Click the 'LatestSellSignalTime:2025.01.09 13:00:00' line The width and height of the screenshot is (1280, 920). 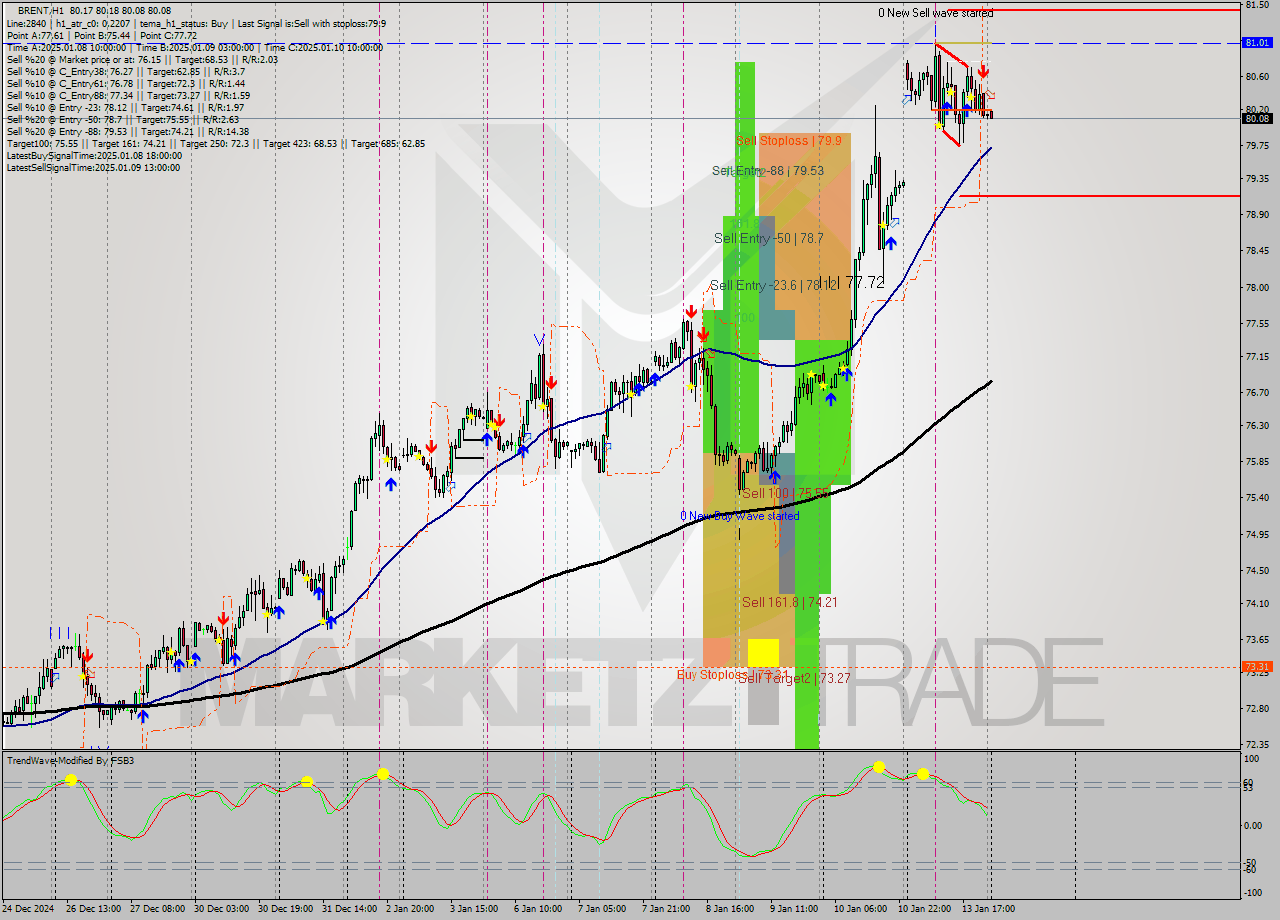click(93, 167)
